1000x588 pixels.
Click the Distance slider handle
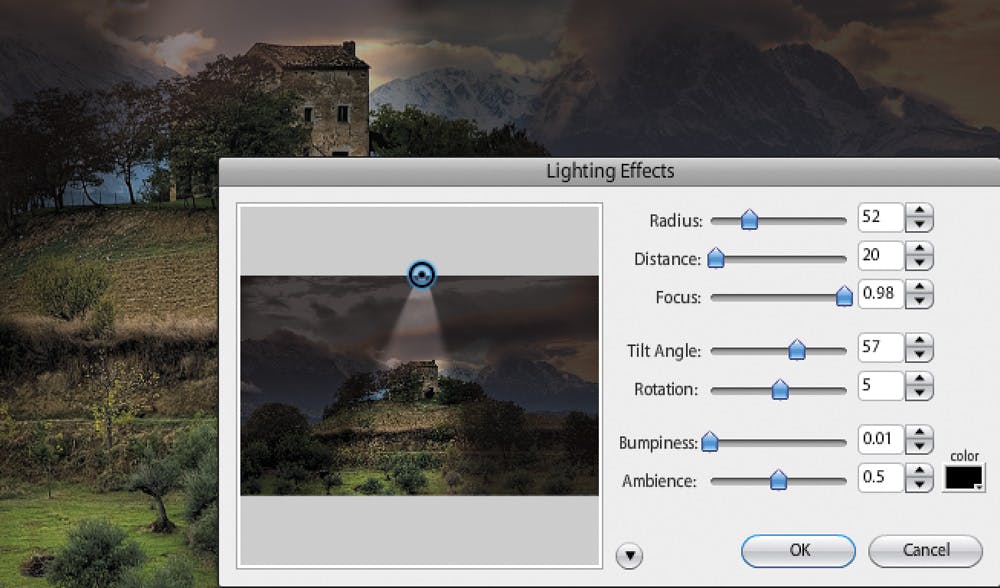[x=716, y=258]
